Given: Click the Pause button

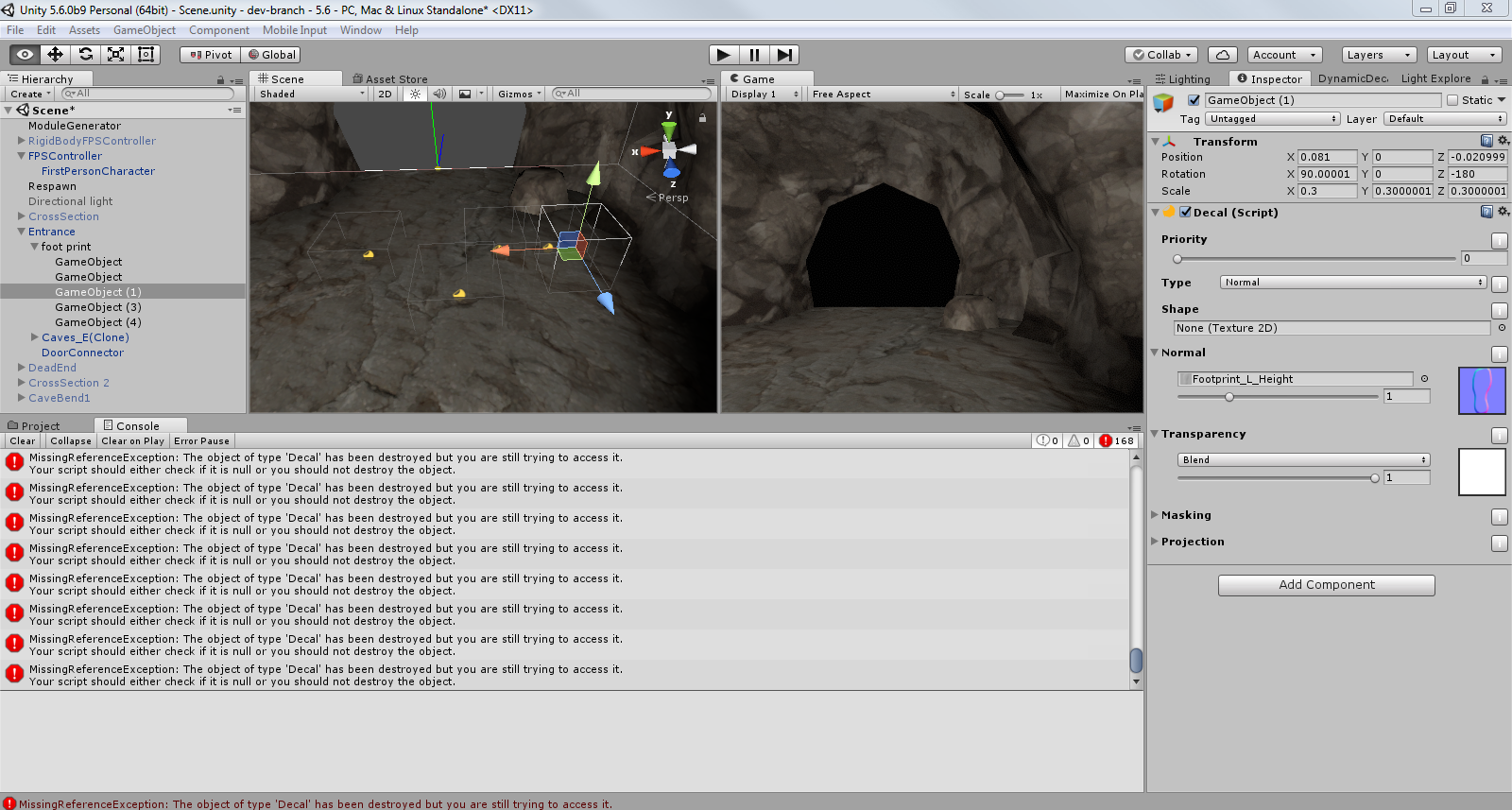Looking at the screenshot, I should point(754,55).
